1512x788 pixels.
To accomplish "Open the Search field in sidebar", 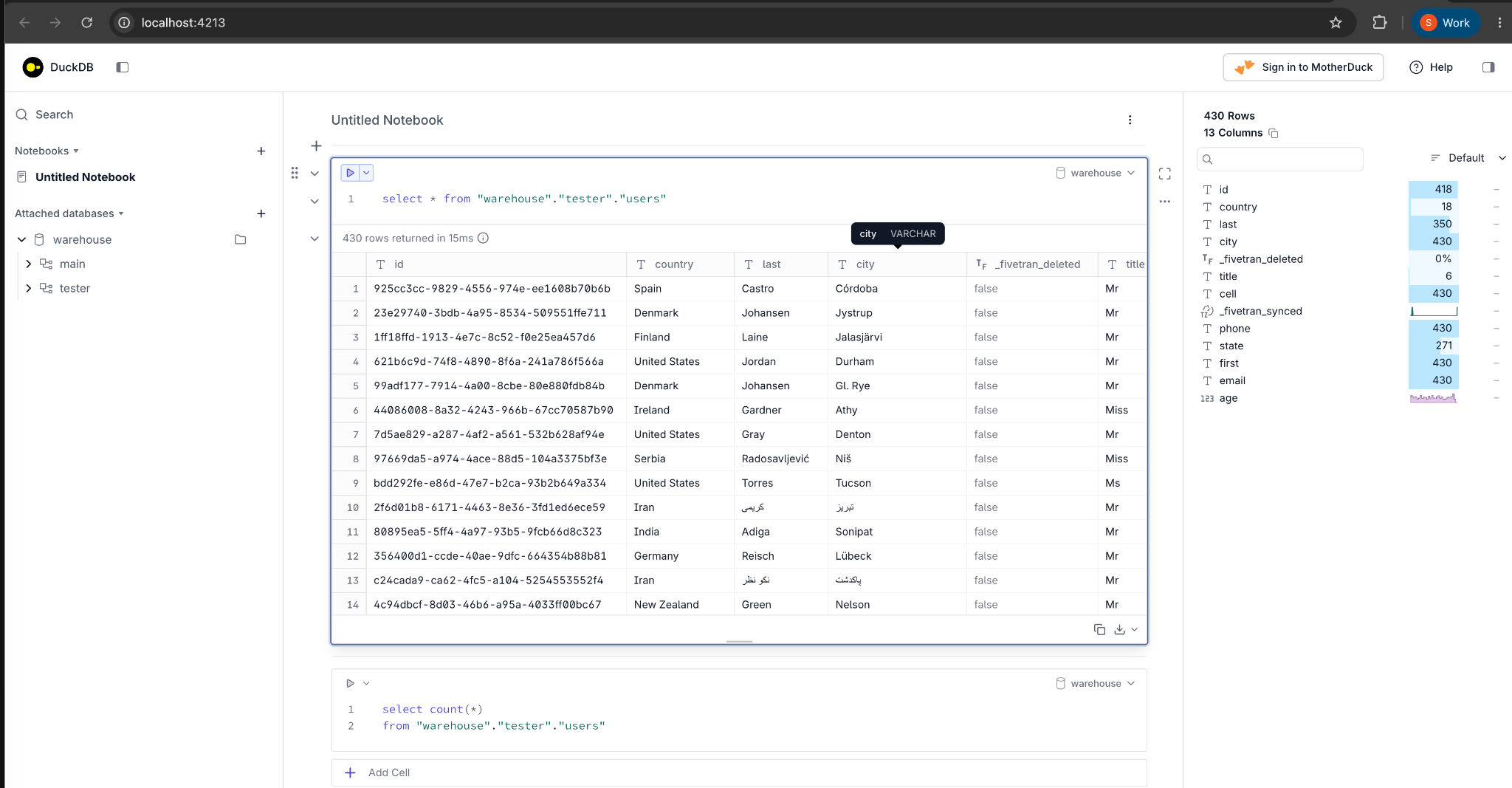I will 45,114.
